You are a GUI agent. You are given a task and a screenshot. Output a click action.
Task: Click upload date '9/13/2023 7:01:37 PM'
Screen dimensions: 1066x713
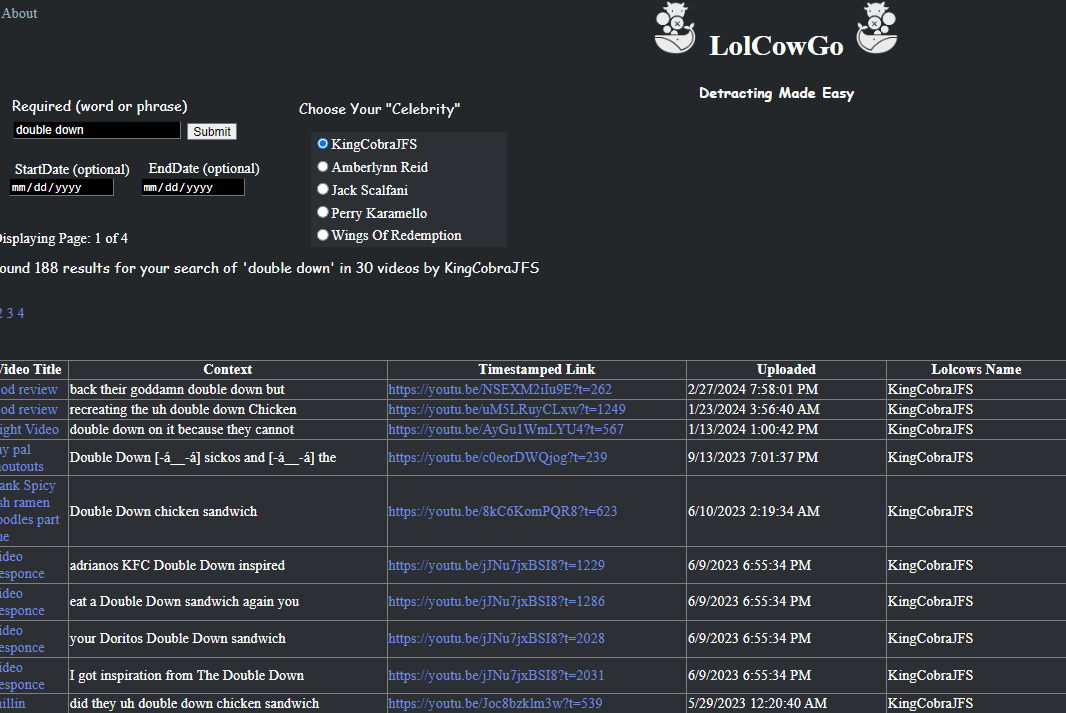click(x=753, y=457)
